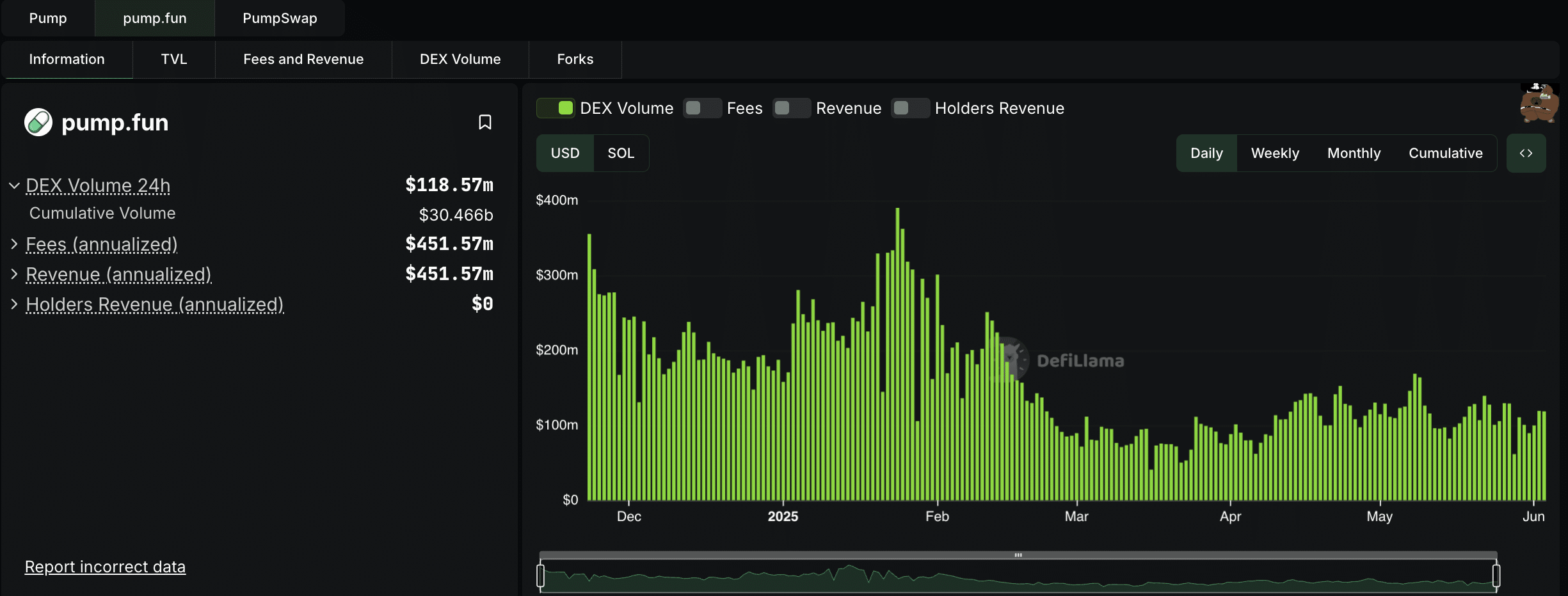Image resolution: width=1568 pixels, height=596 pixels.
Task: Switch chart denomination to USD
Action: pyautogui.click(x=565, y=153)
